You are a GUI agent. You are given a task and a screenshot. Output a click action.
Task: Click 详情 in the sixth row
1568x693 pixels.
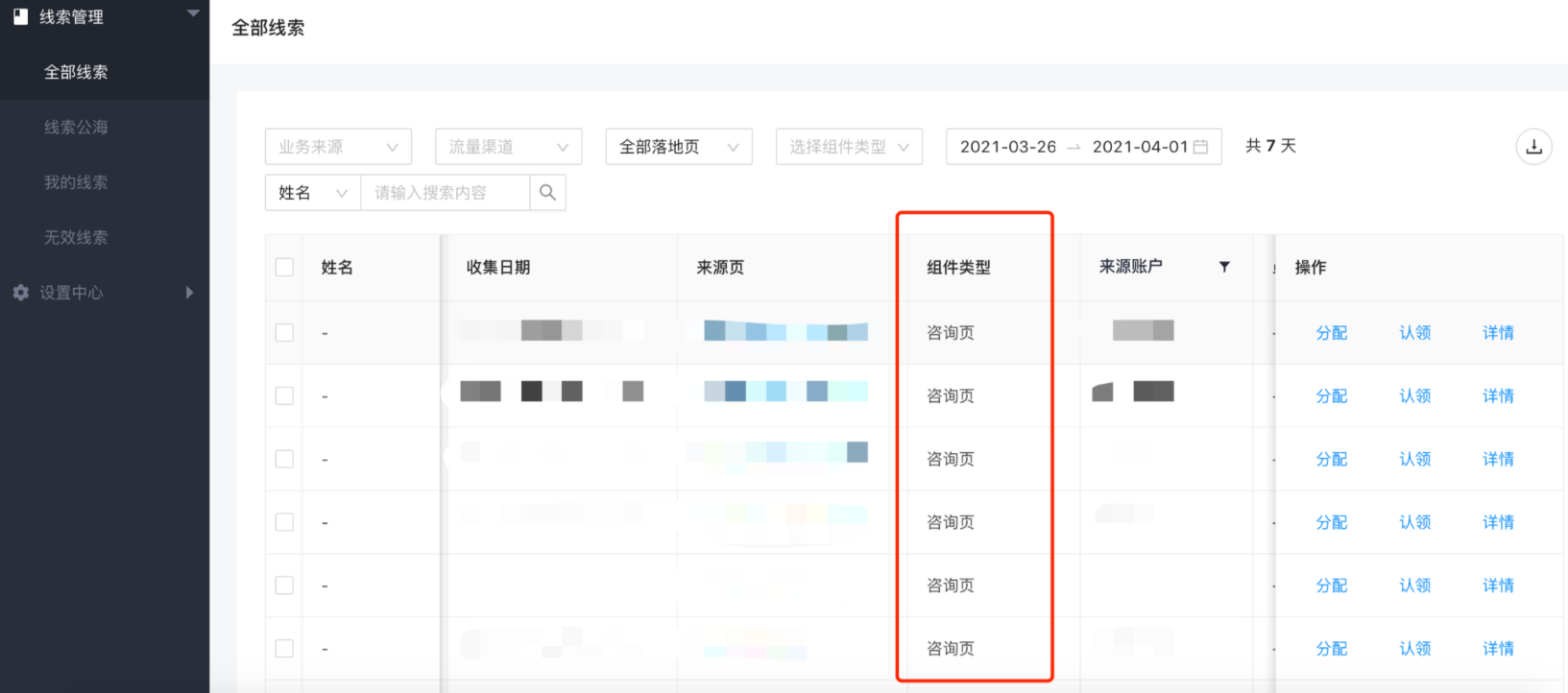[1498, 649]
